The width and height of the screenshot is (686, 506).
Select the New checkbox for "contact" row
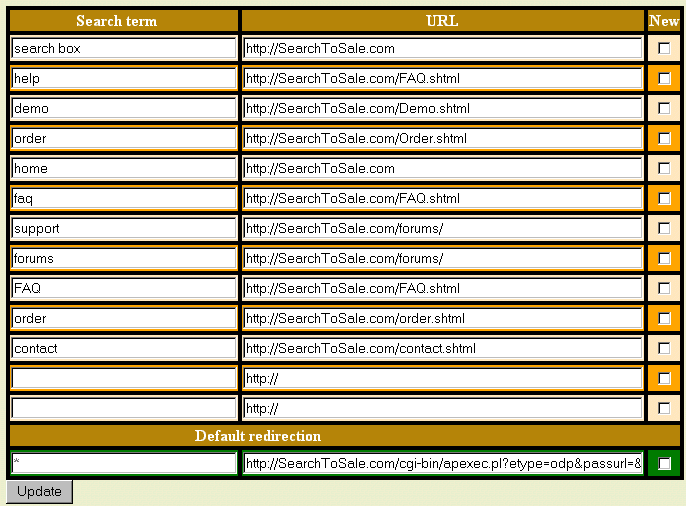click(664, 348)
